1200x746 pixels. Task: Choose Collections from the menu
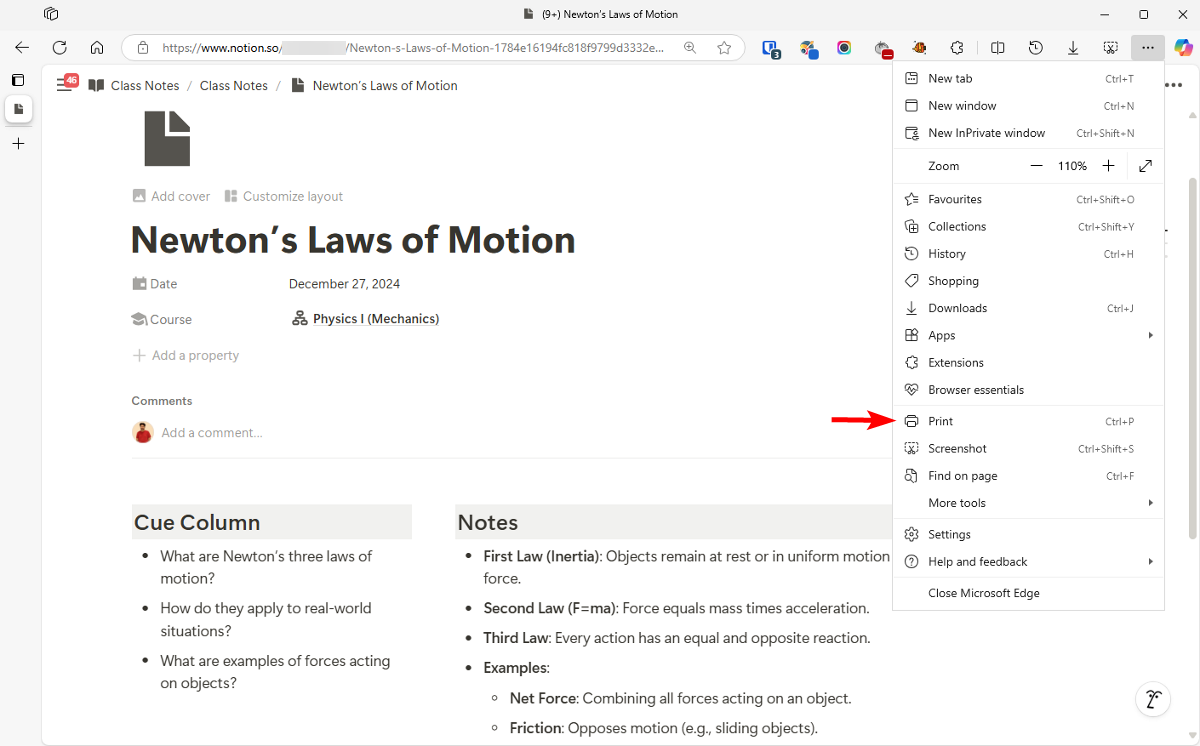(x=956, y=226)
